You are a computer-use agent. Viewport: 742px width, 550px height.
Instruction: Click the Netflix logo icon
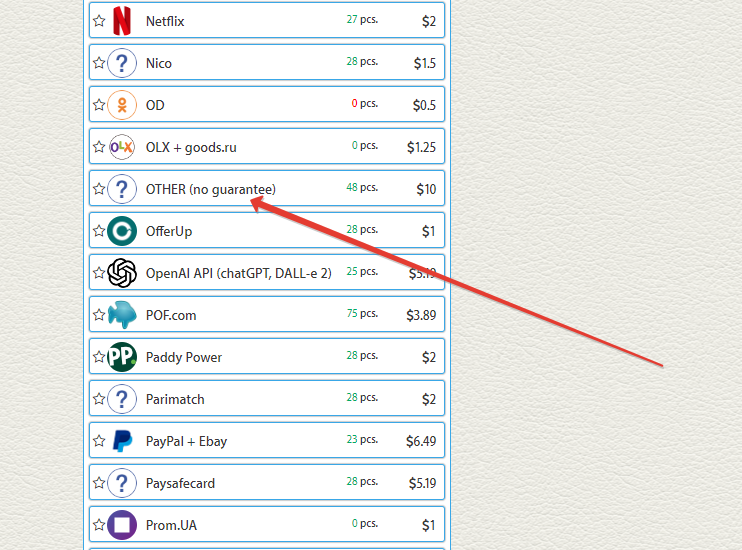click(122, 21)
